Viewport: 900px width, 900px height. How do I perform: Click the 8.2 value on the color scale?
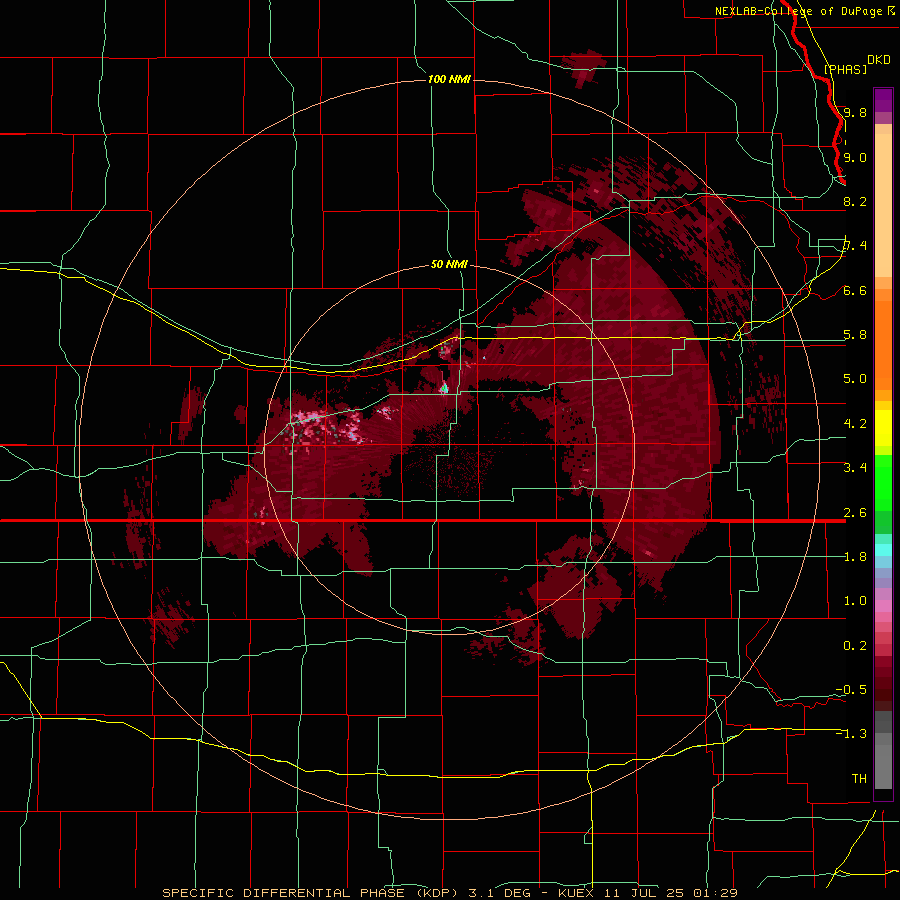click(x=855, y=201)
